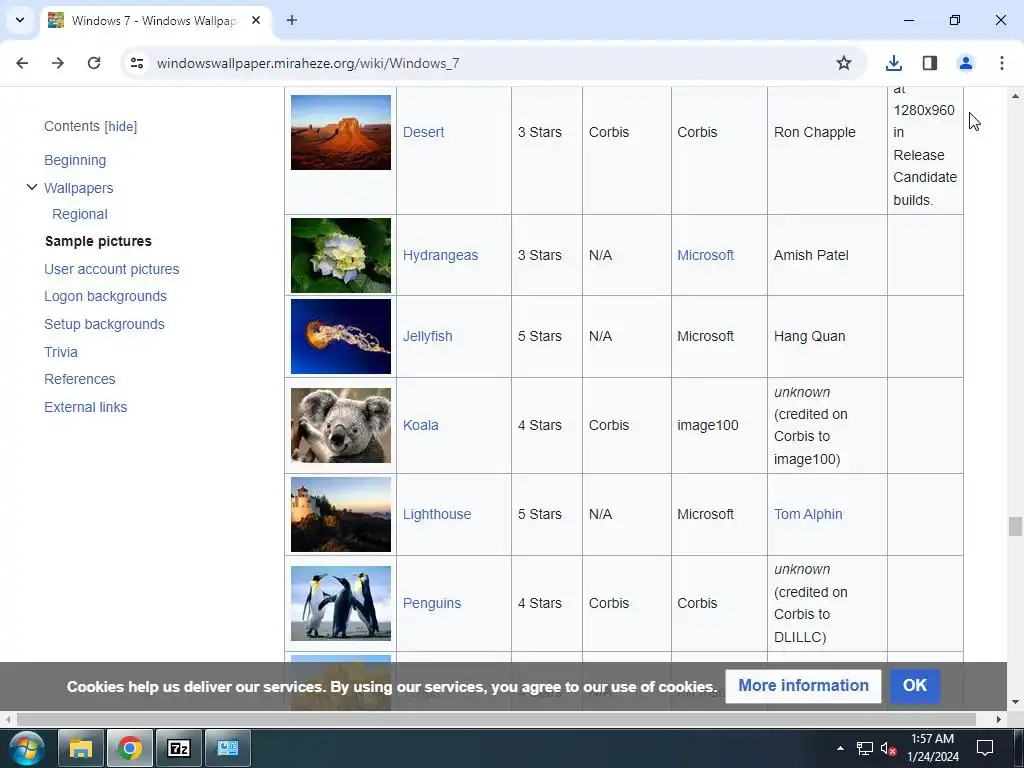Viewport: 1024px width, 768px height.
Task: Open the Microsoft link in Hydrangeas row
Action: coord(705,255)
